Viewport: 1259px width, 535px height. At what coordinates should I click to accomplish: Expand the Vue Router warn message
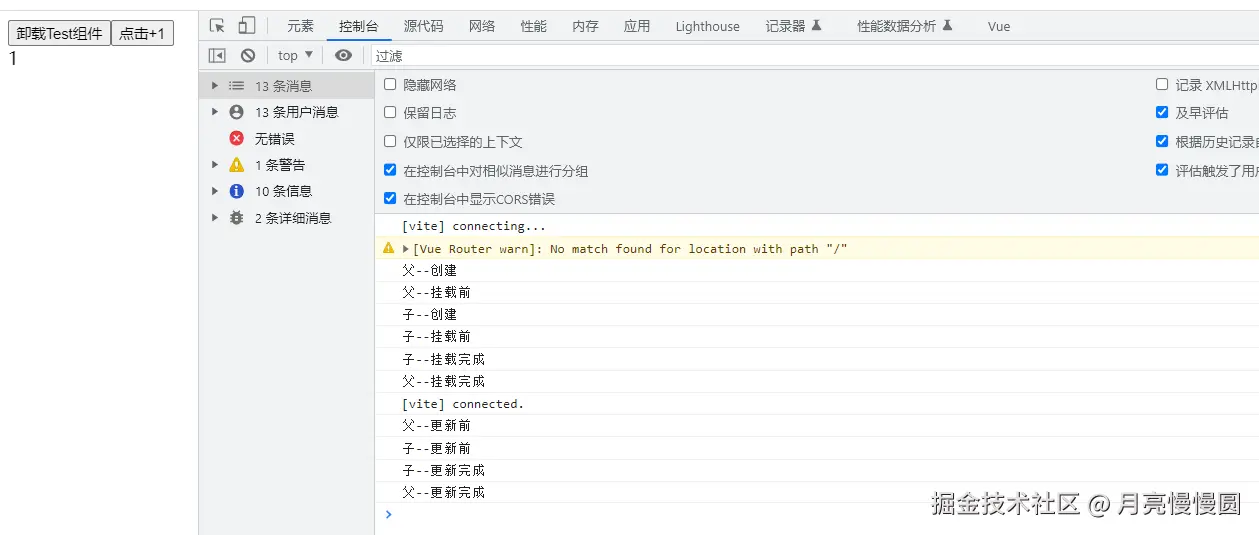click(406, 248)
